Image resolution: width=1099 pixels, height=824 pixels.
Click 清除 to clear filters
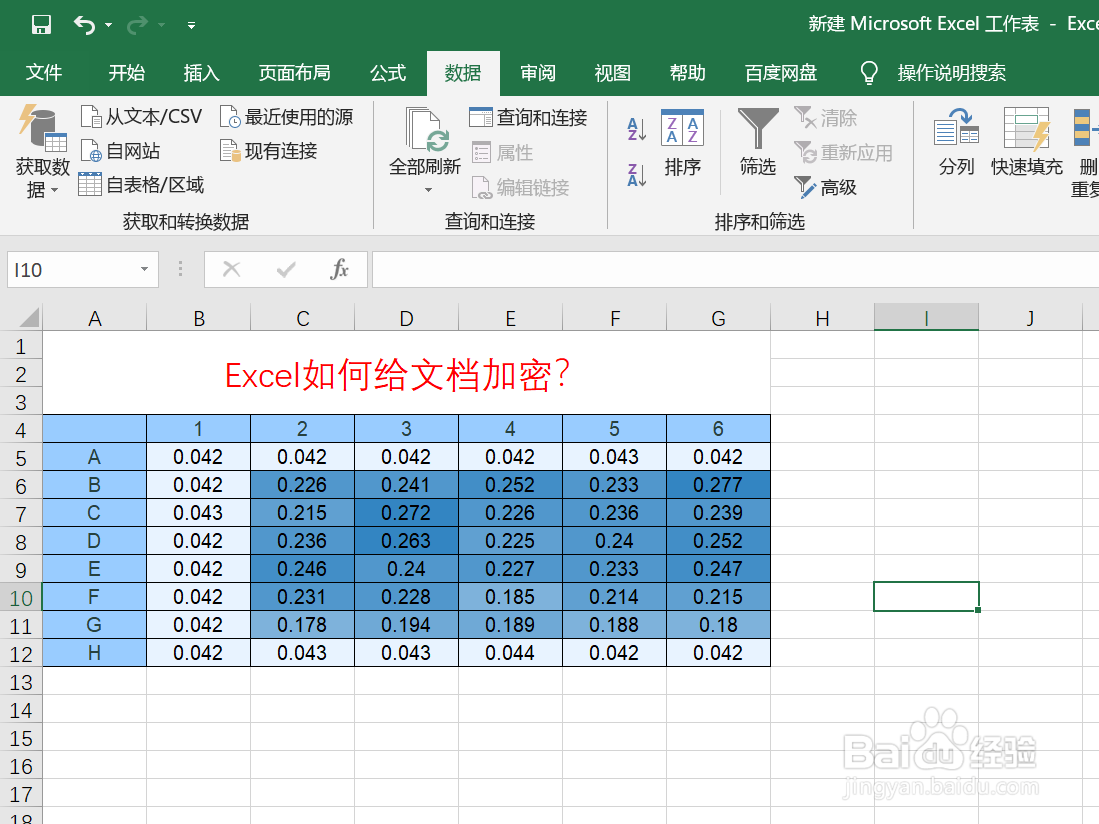click(x=825, y=118)
